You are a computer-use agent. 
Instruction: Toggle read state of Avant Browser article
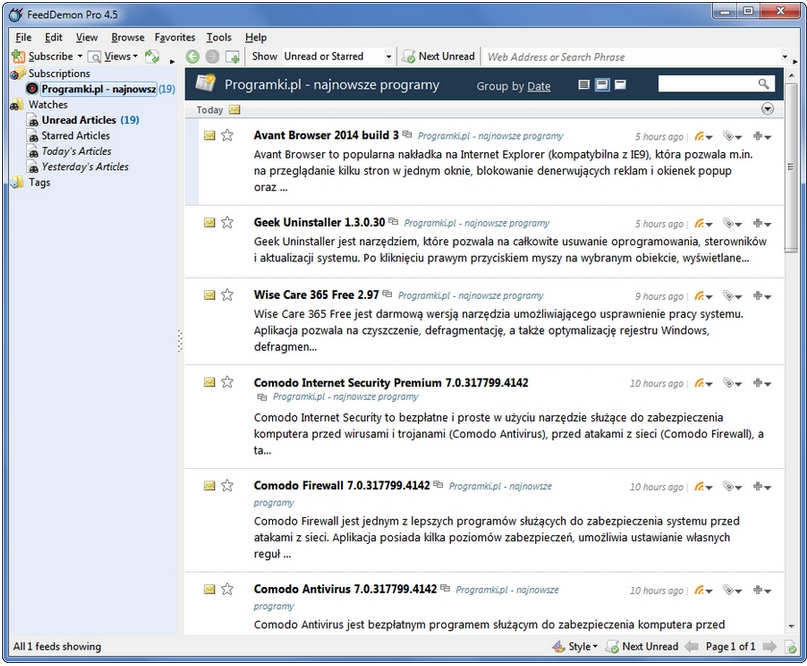209,135
